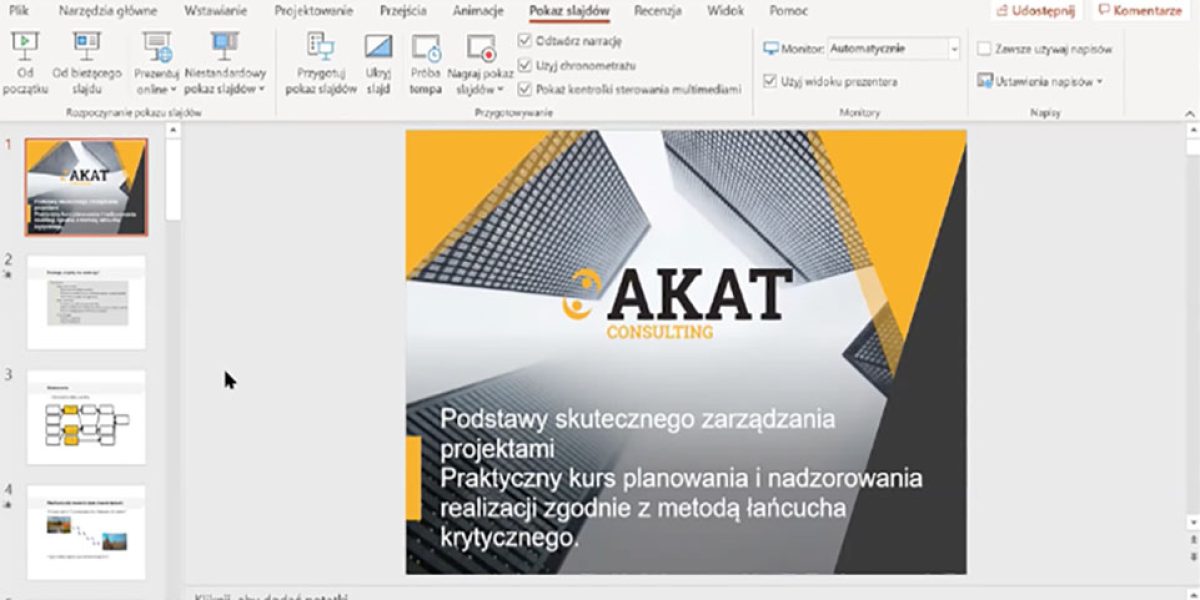
Task: Switch to the Animacje tab
Action: click(478, 11)
